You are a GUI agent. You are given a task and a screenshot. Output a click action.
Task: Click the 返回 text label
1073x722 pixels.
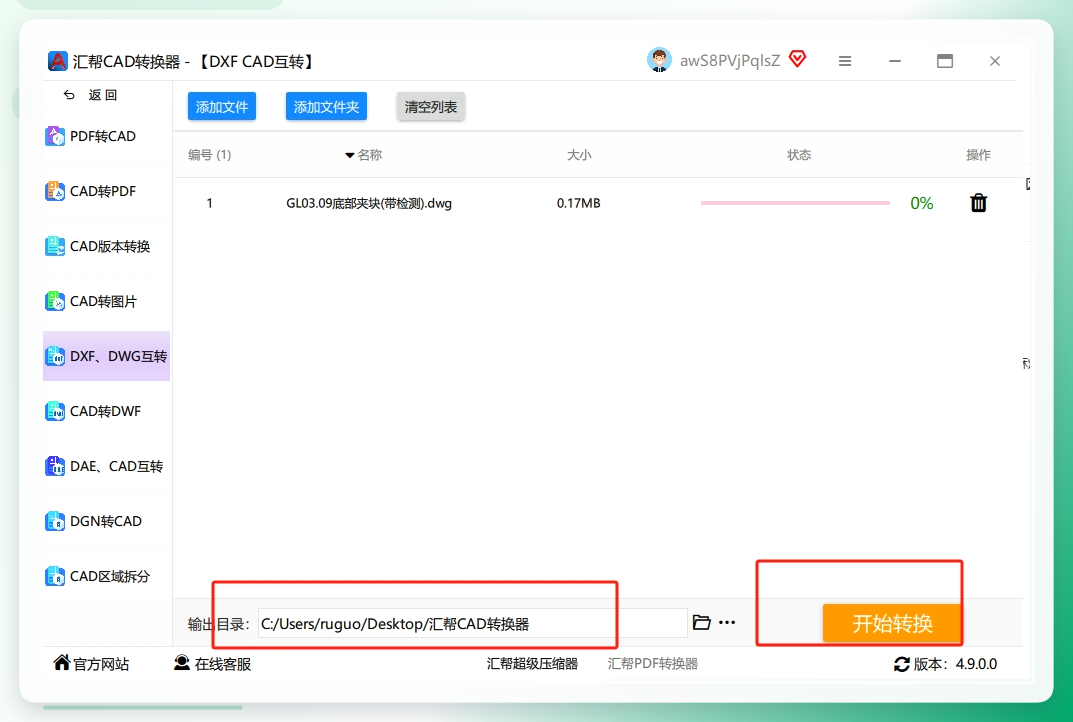tap(103, 95)
